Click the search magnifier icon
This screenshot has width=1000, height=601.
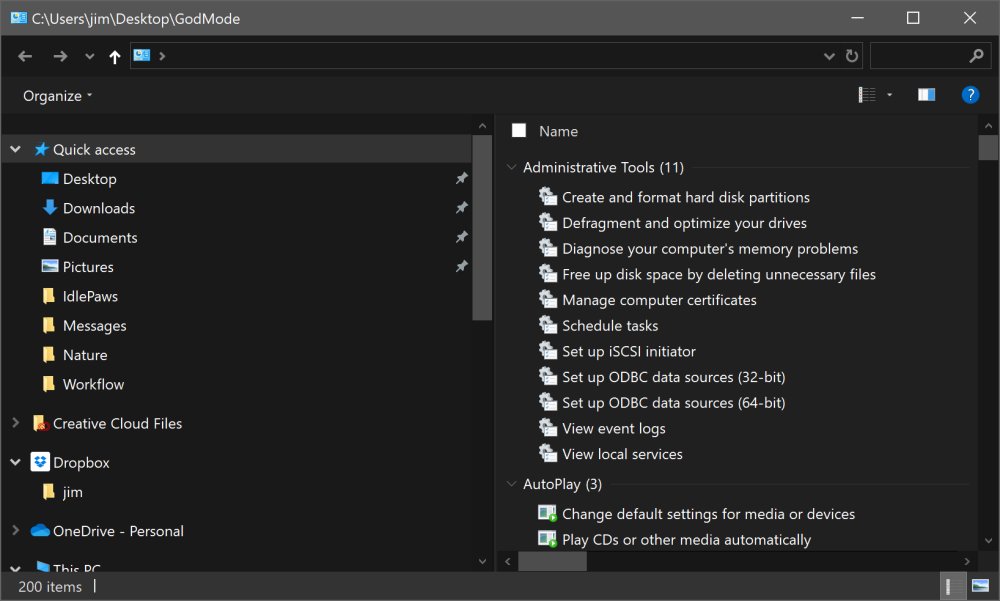tap(977, 57)
